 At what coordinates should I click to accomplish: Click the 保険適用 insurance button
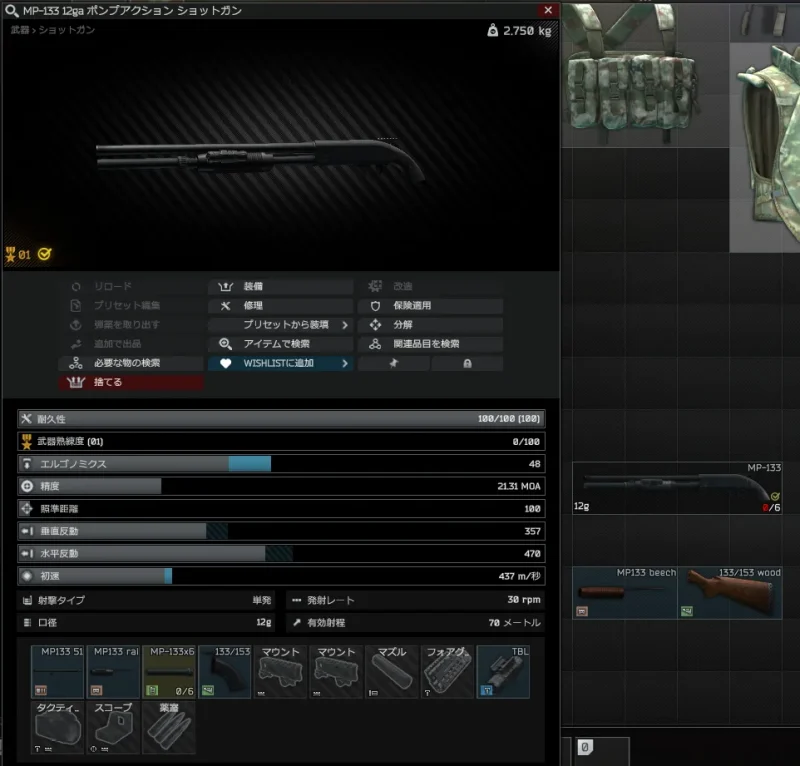click(x=431, y=306)
